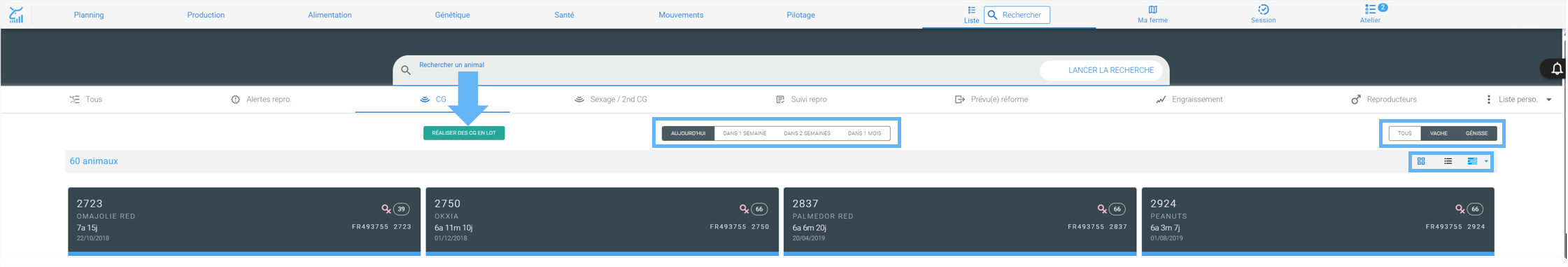The image size is (1568, 267).
Task: Select the TOUS animal type toggle
Action: click(1404, 133)
